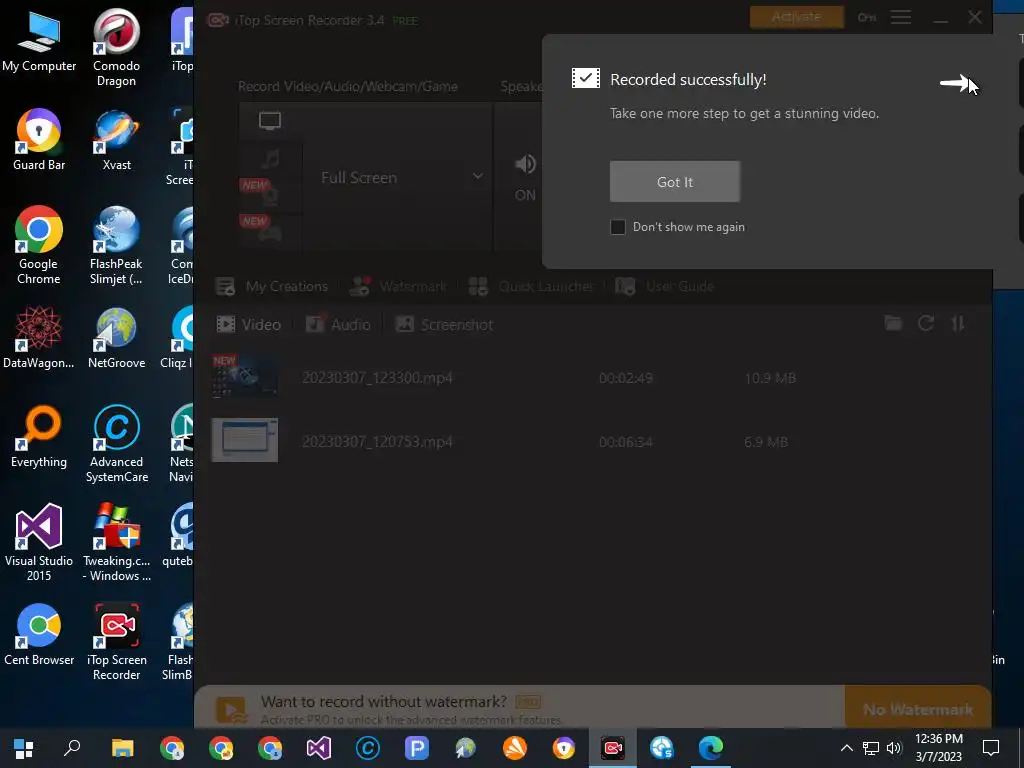Click the Got It button
1024x768 pixels.
pyautogui.click(x=675, y=182)
